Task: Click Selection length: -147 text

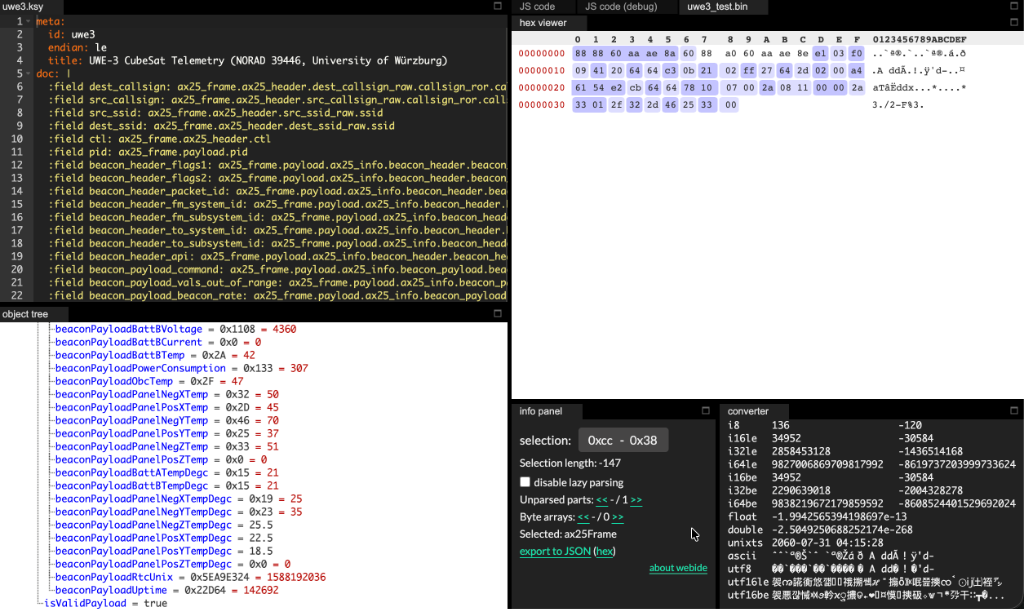Action: pos(569,463)
